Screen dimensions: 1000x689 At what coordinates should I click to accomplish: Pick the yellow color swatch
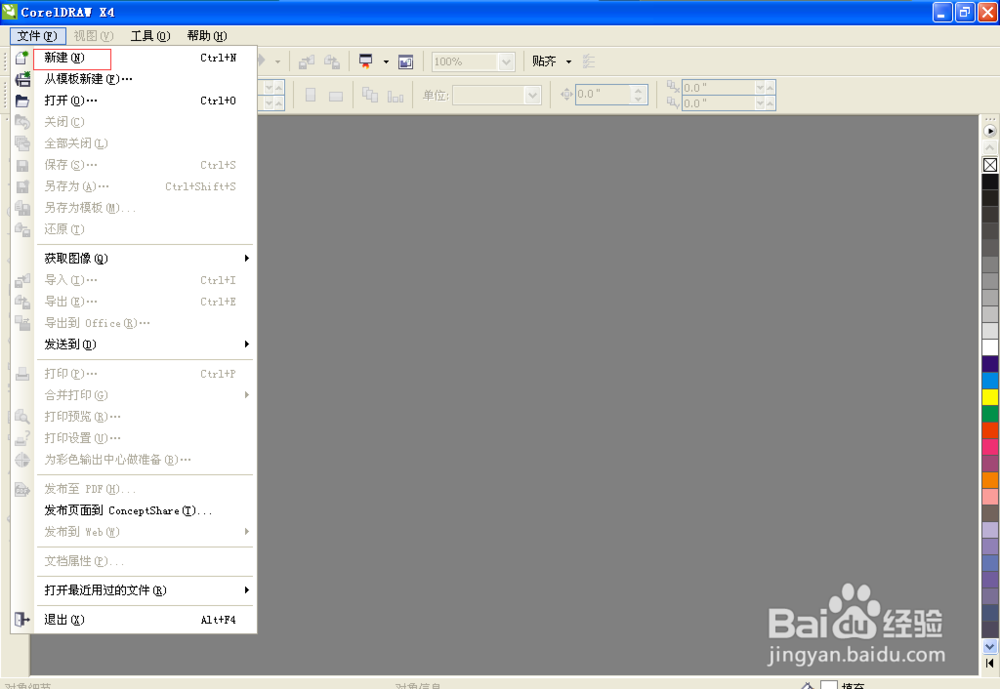990,397
